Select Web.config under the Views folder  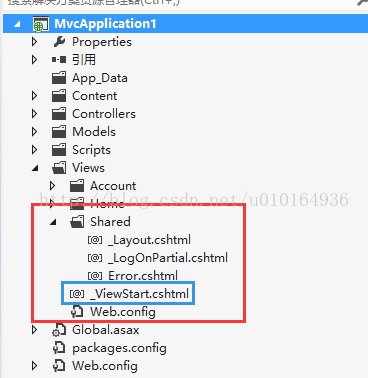123,312
